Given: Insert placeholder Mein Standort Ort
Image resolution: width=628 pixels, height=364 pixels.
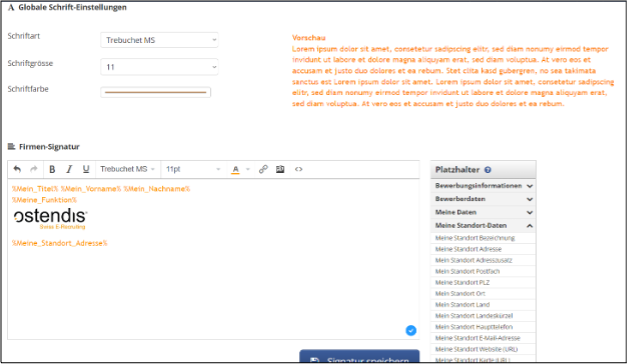Looking at the screenshot, I should pos(483,294).
